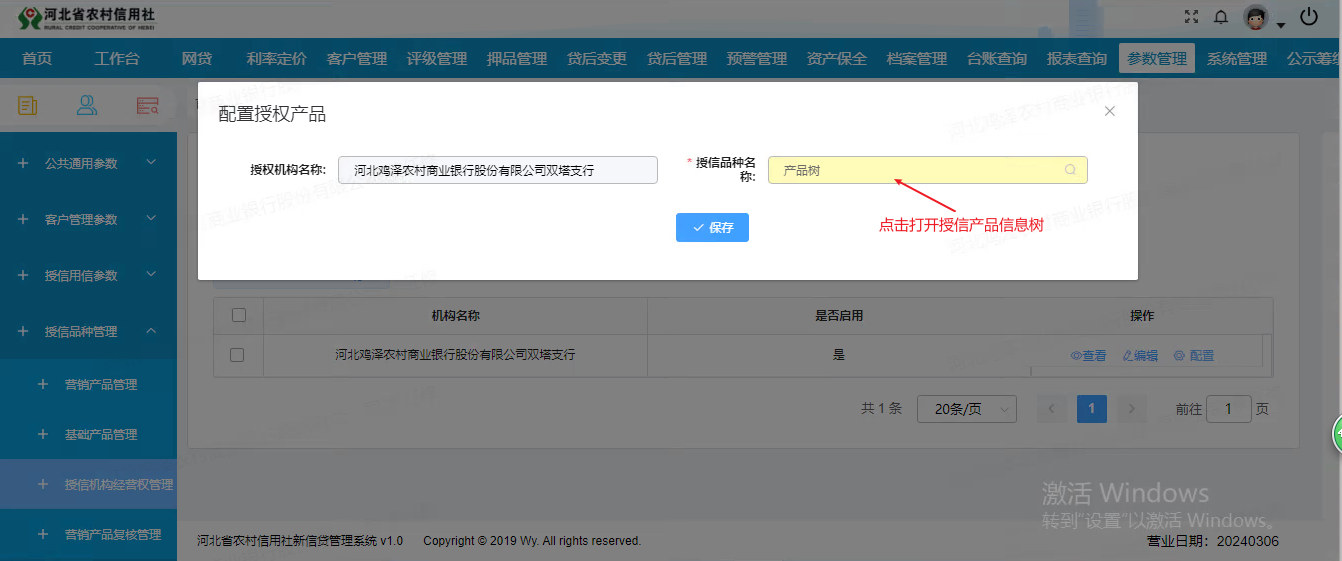Open 工作台 menu

(x=117, y=58)
